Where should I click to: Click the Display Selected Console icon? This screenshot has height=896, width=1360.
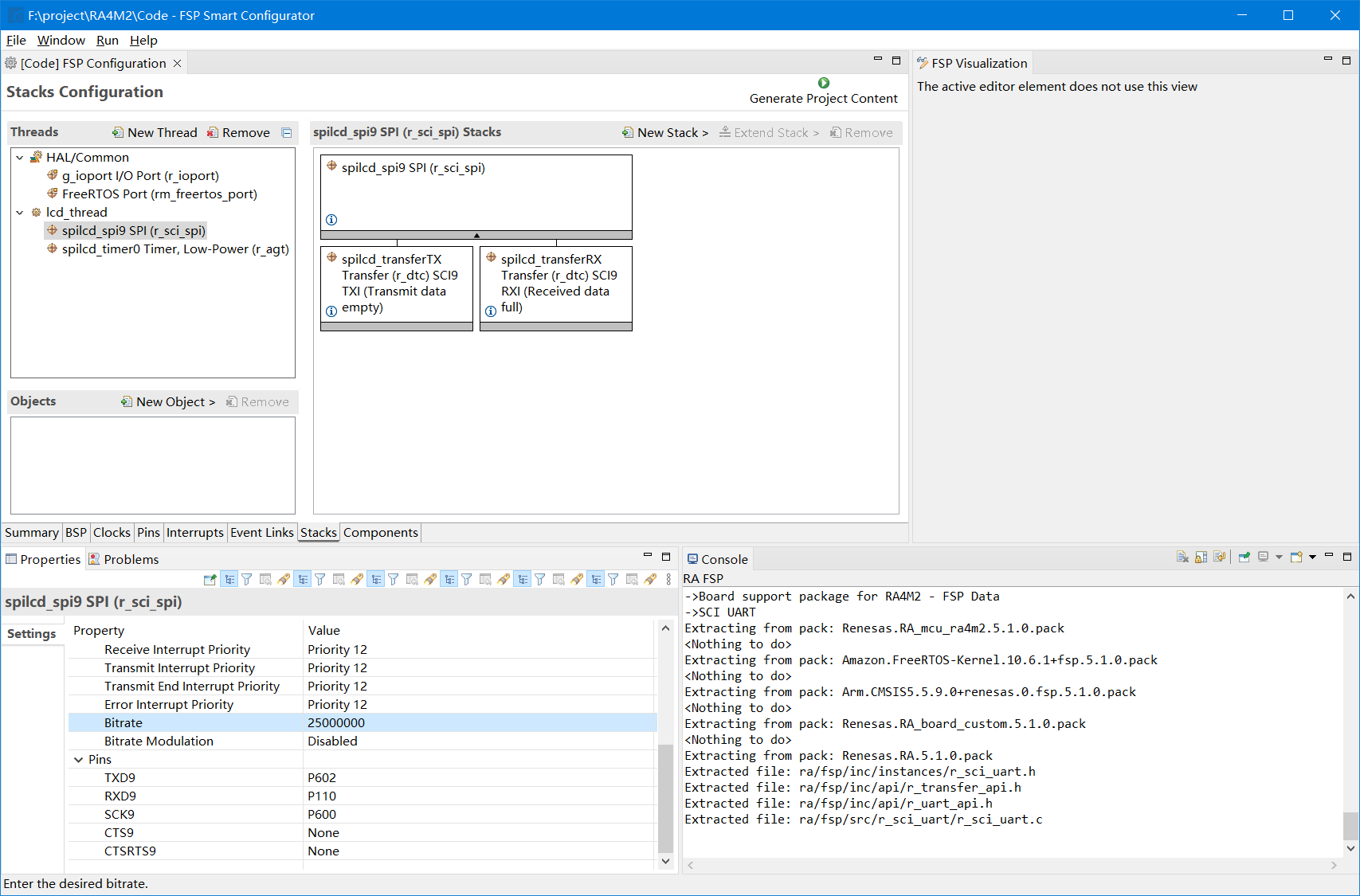[x=1264, y=557]
